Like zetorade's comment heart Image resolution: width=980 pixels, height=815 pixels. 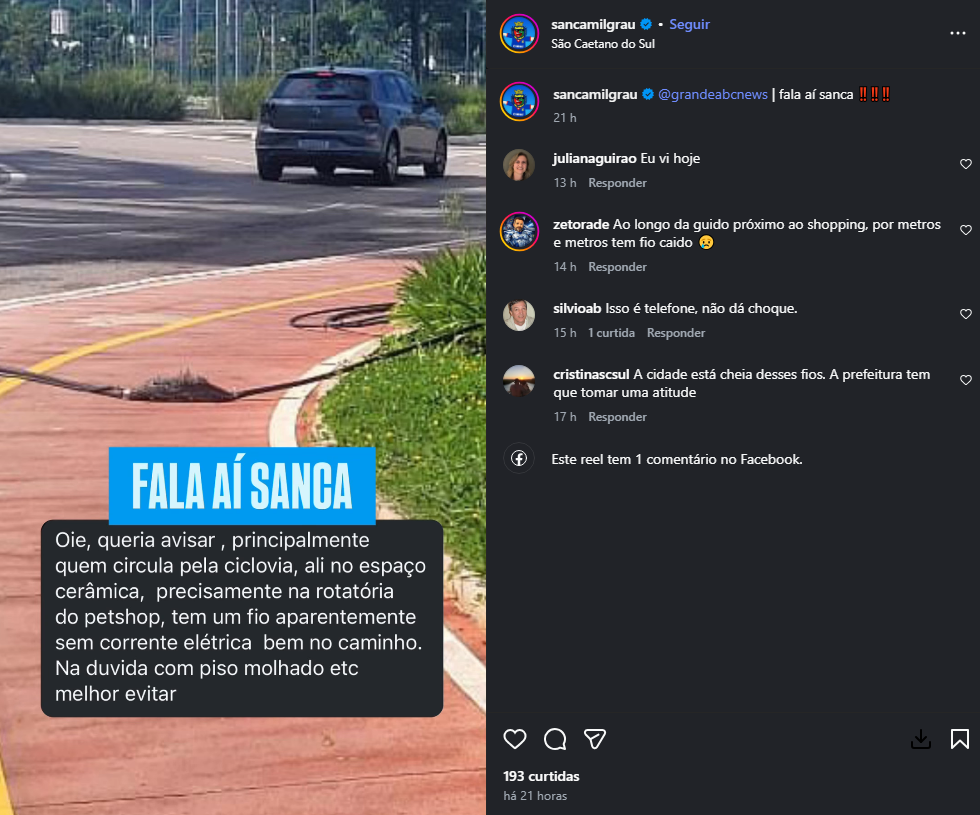click(x=966, y=230)
